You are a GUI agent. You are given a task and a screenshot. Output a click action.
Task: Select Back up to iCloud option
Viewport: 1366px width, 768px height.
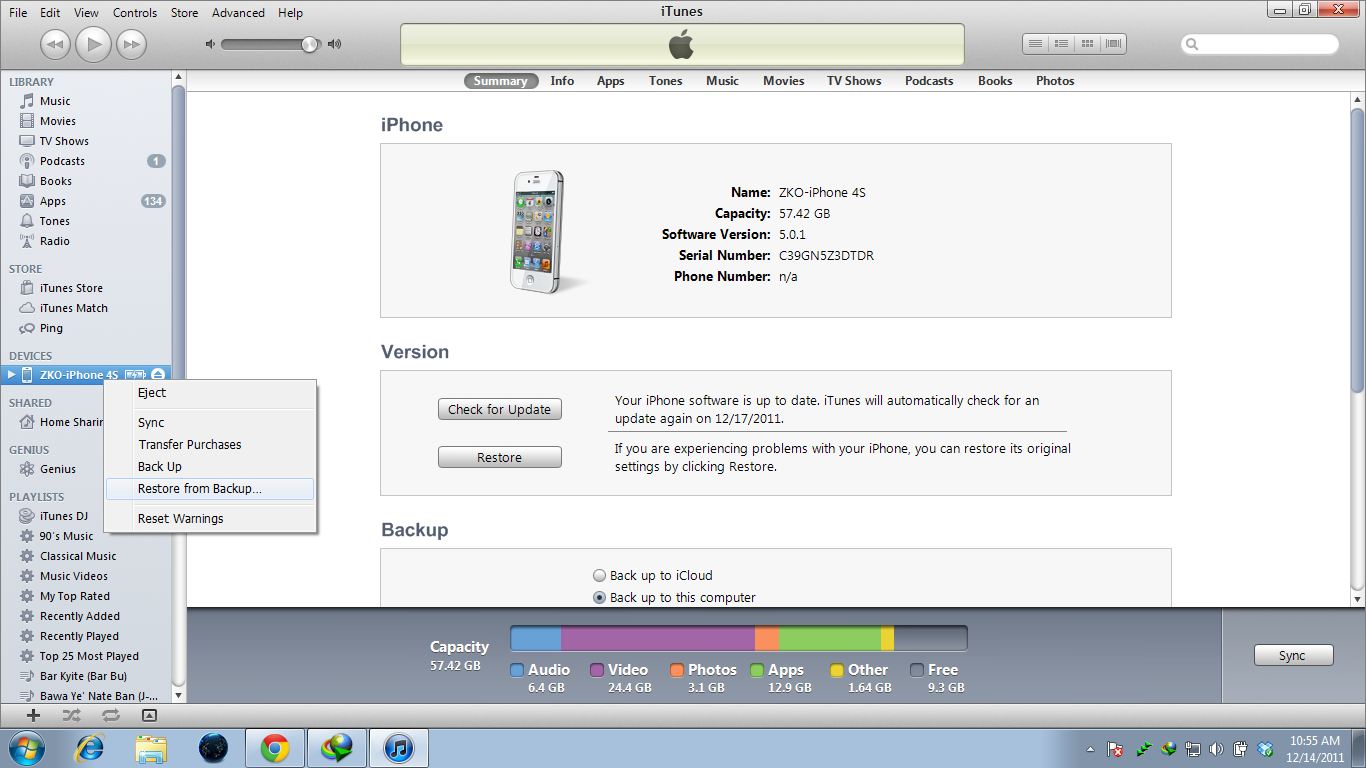[x=599, y=576]
